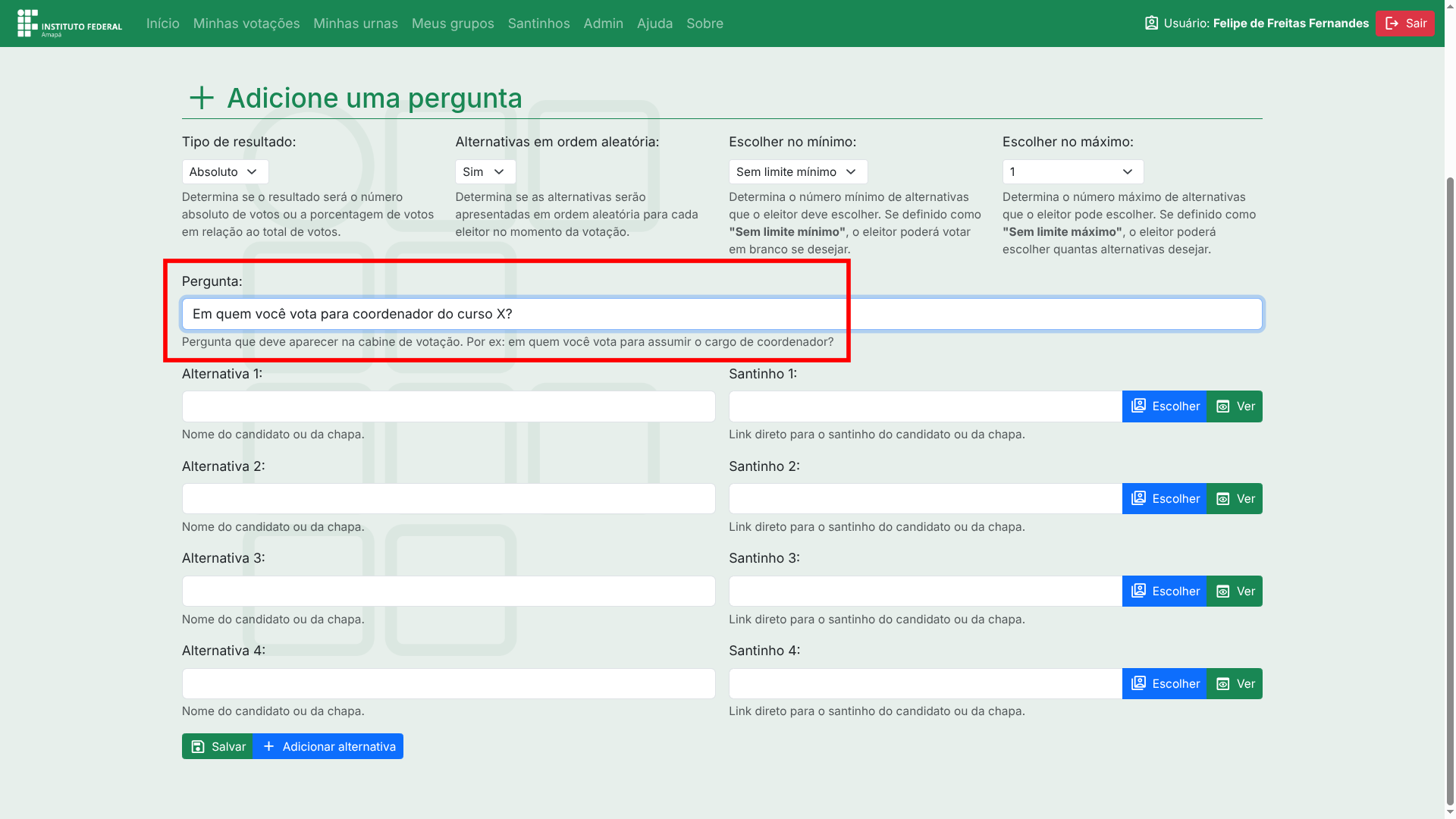Click the Salvar button with disk icon
The width and height of the screenshot is (1456, 819).
pos(218,747)
